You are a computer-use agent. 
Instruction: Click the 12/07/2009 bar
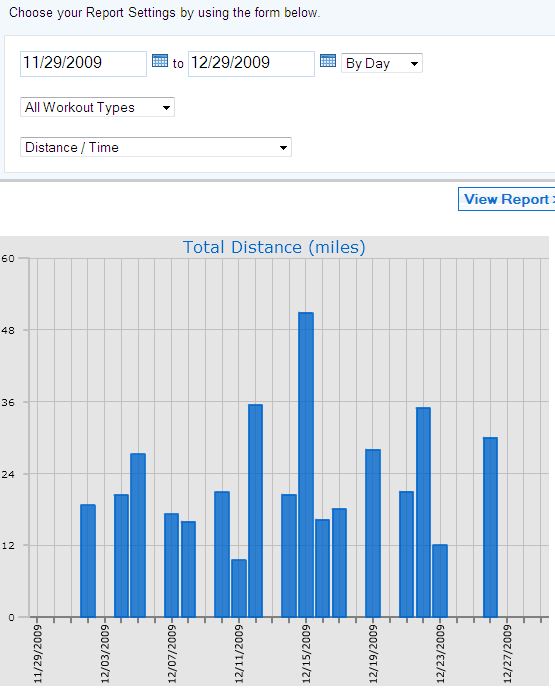tap(172, 565)
